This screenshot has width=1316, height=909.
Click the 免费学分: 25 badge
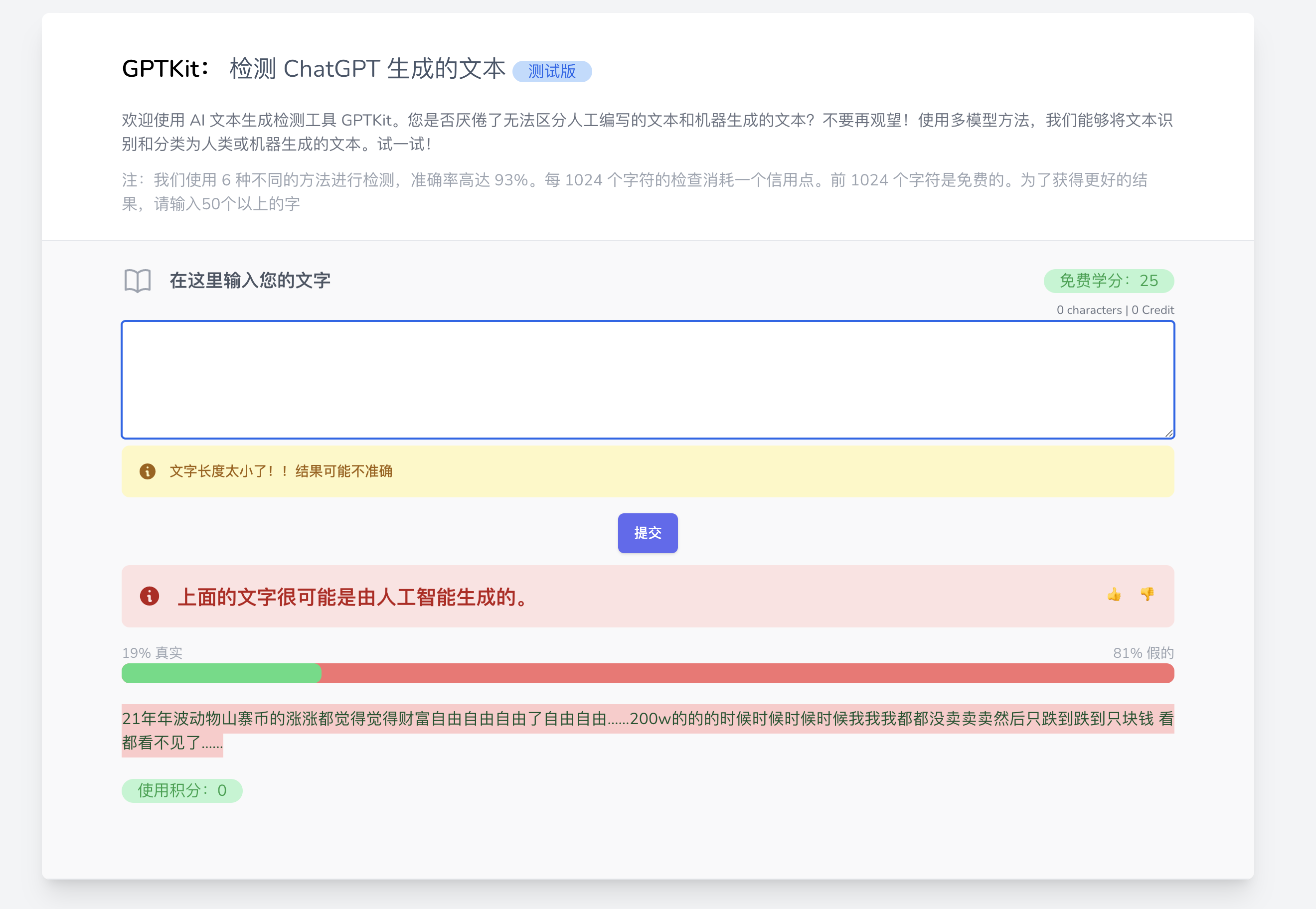pos(1109,281)
